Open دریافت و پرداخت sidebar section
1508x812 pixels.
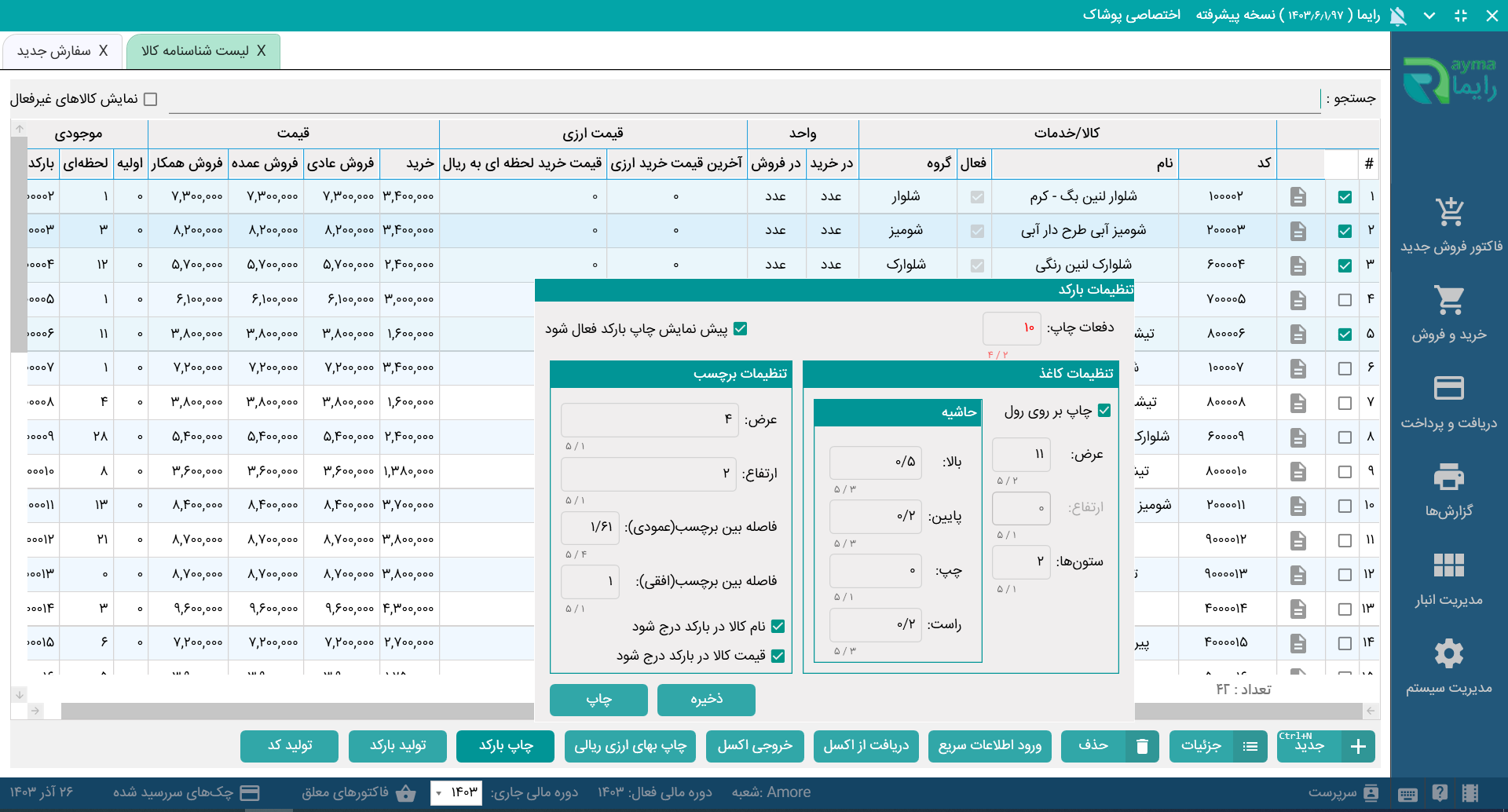1449,402
